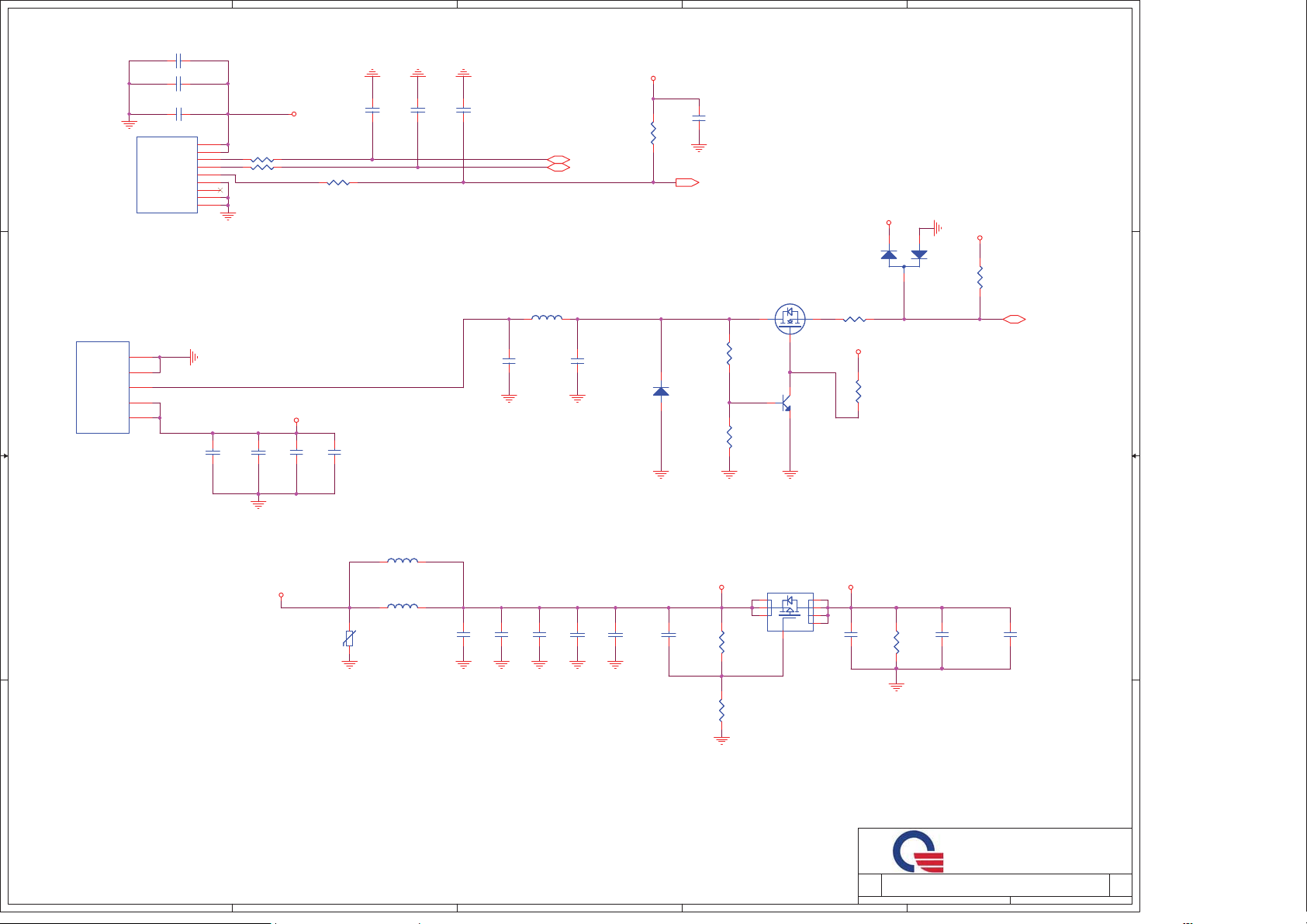
Task: Select the resistor on the third signal line at top
Action: (338, 182)
